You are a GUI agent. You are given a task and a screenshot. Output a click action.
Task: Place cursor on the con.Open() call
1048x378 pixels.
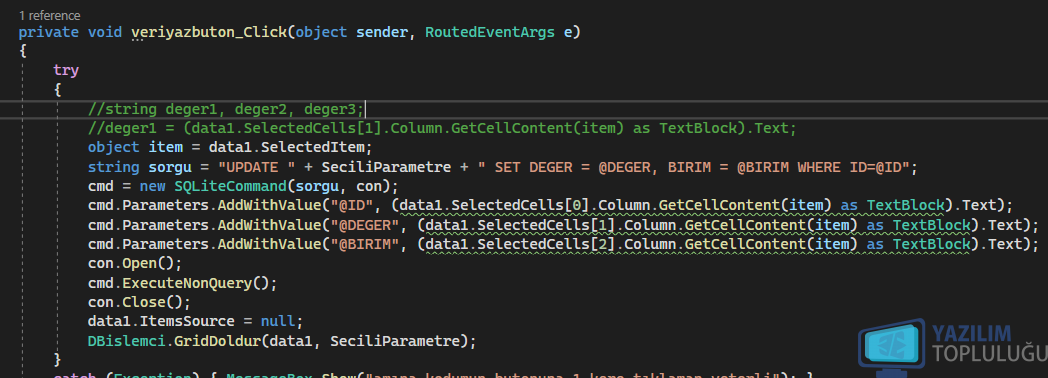pos(126,263)
